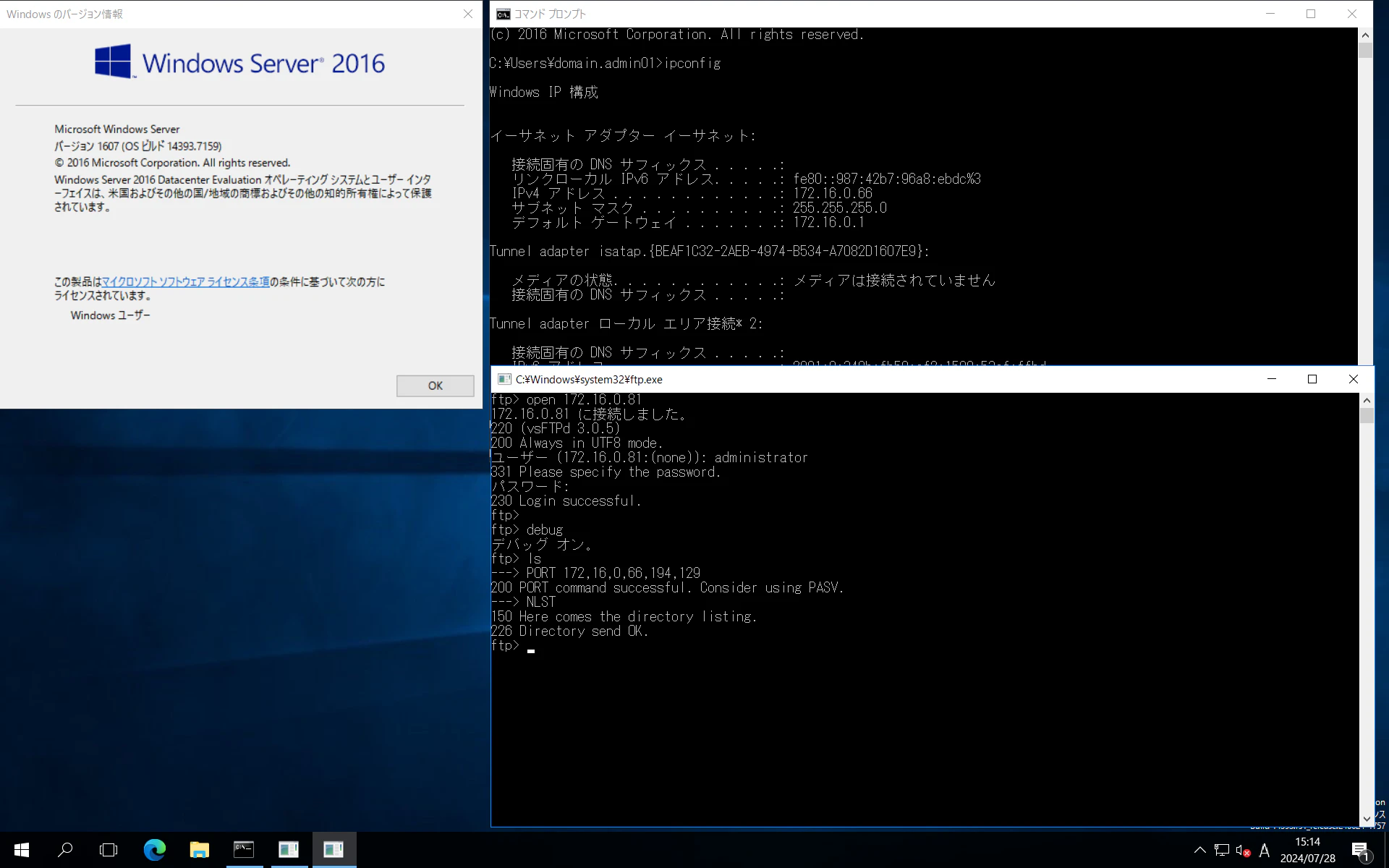Minimize the ftp.exe window
1389x868 pixels.
tap(1272, 379)
